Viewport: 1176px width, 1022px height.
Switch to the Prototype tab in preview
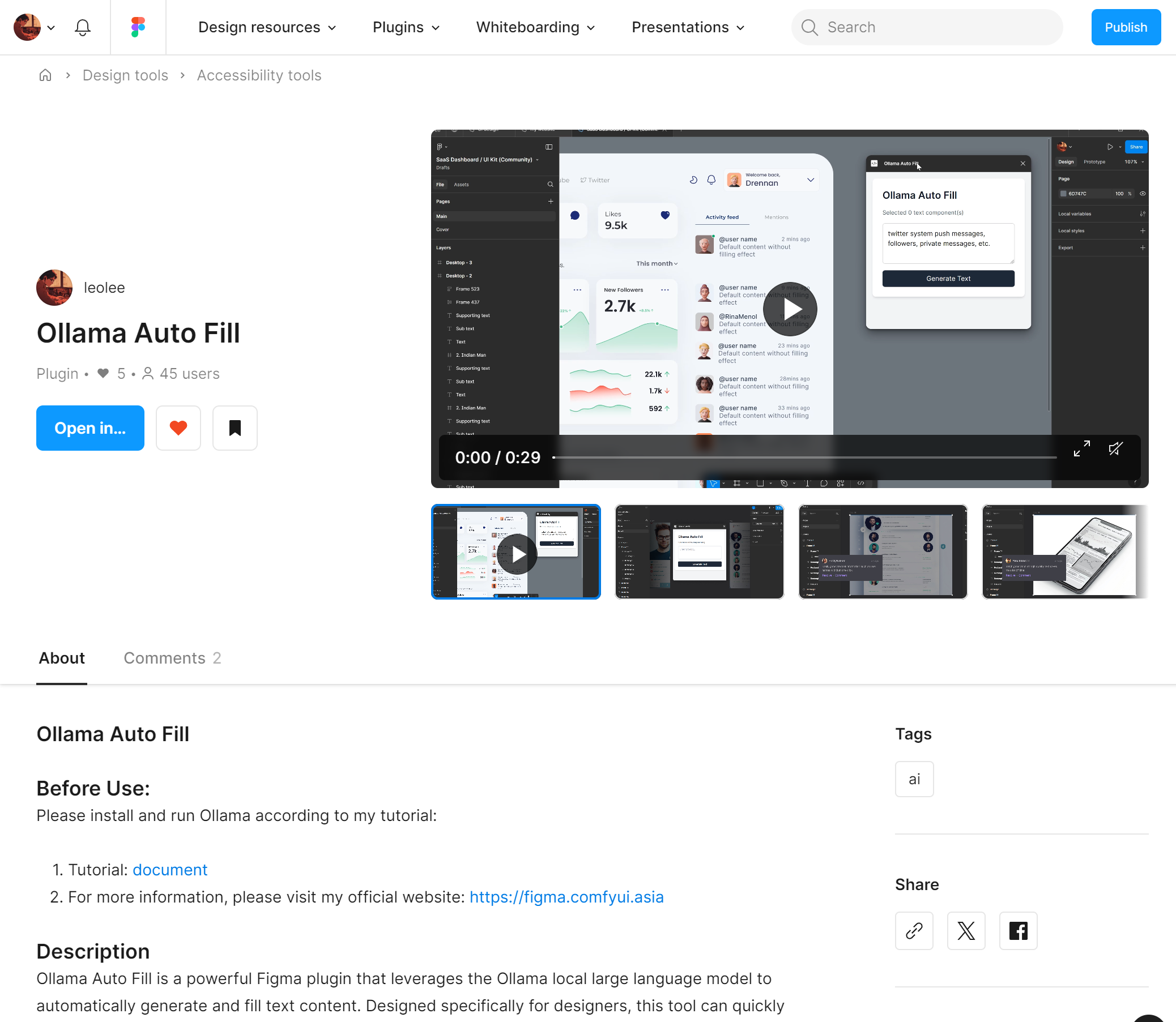coord(1094,162)
